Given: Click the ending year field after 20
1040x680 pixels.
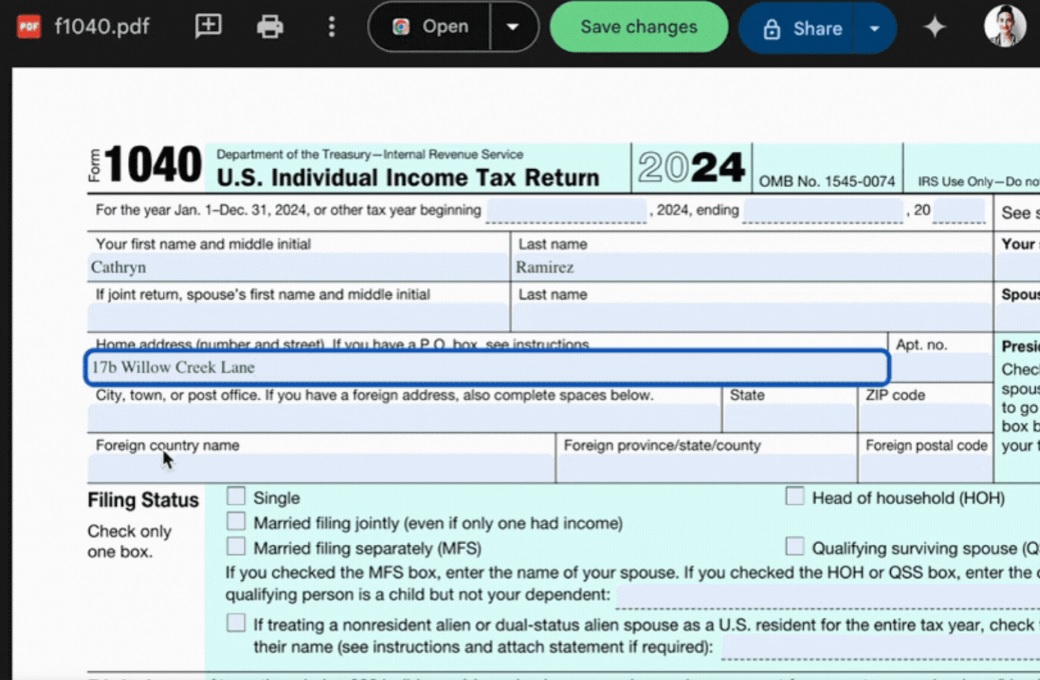Looking at the screenshot, I should (958, 211).
